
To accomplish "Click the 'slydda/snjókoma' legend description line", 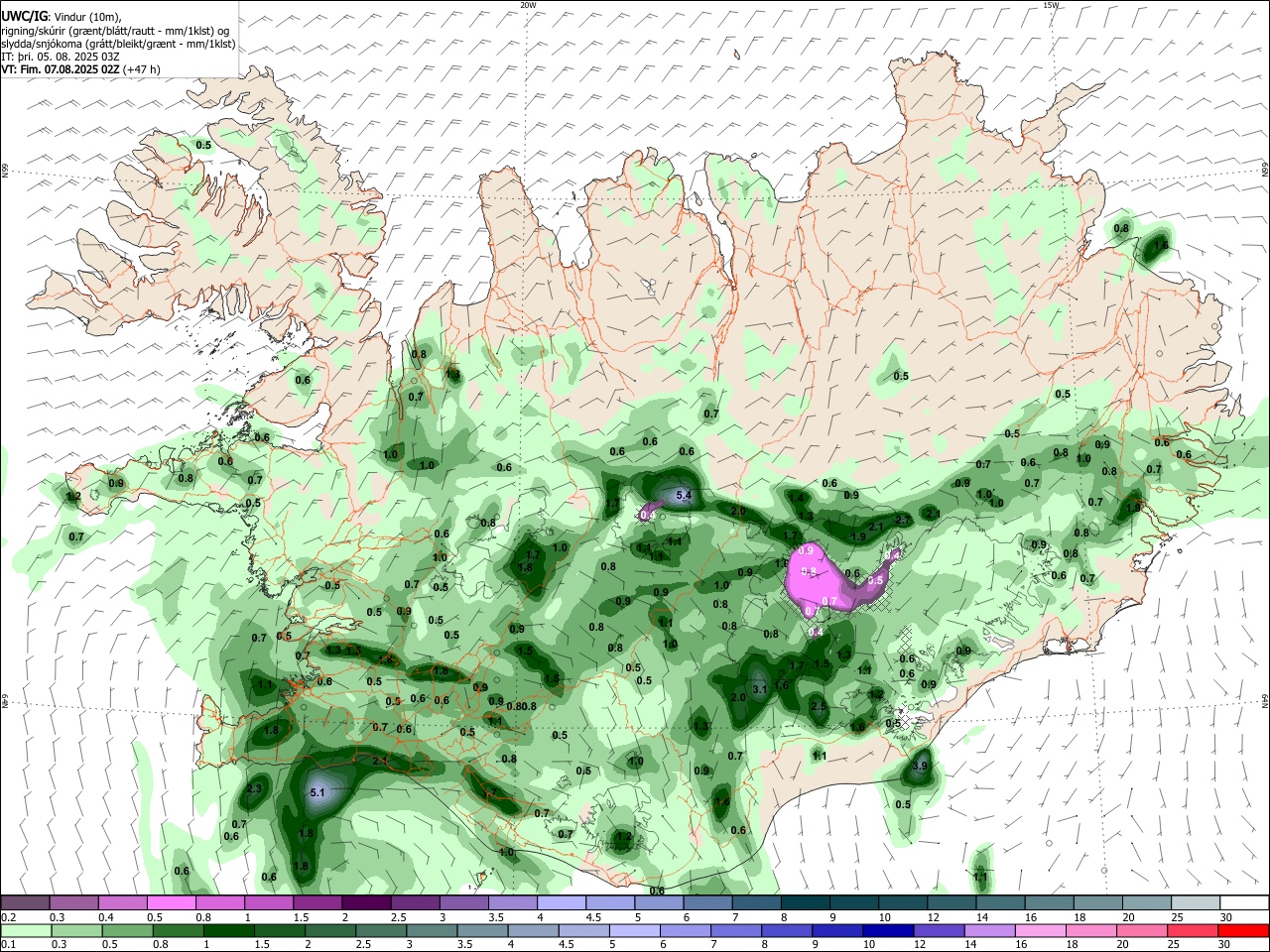I will [118, 44].
